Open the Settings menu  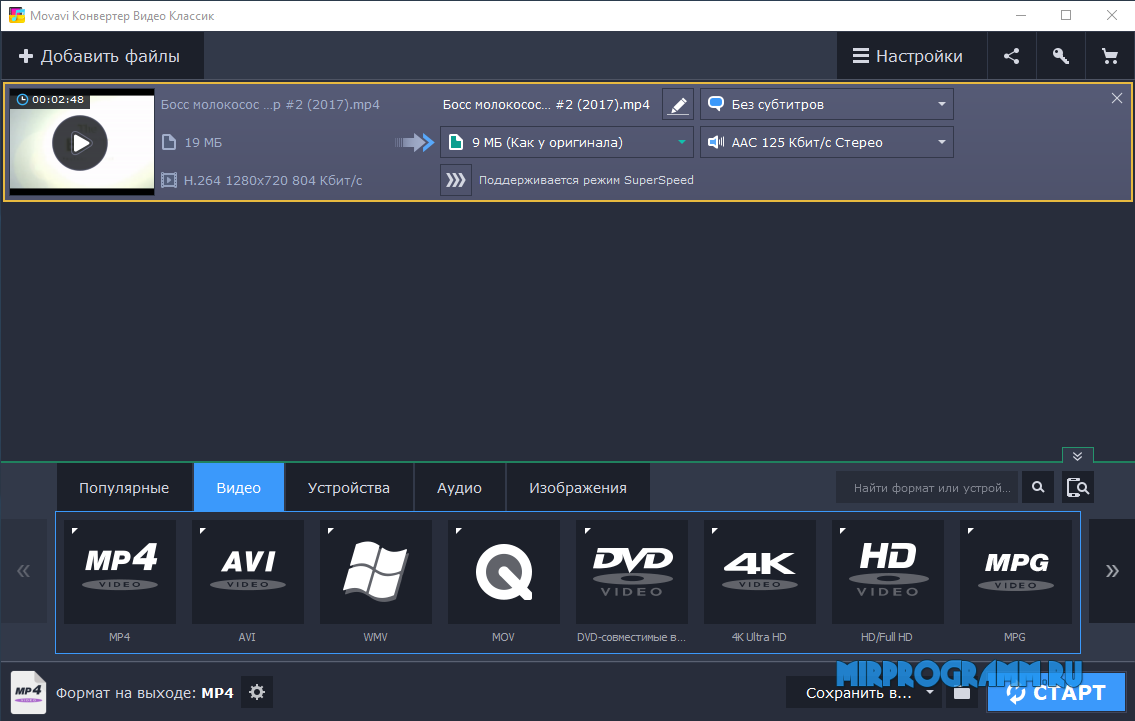point(911,56)
